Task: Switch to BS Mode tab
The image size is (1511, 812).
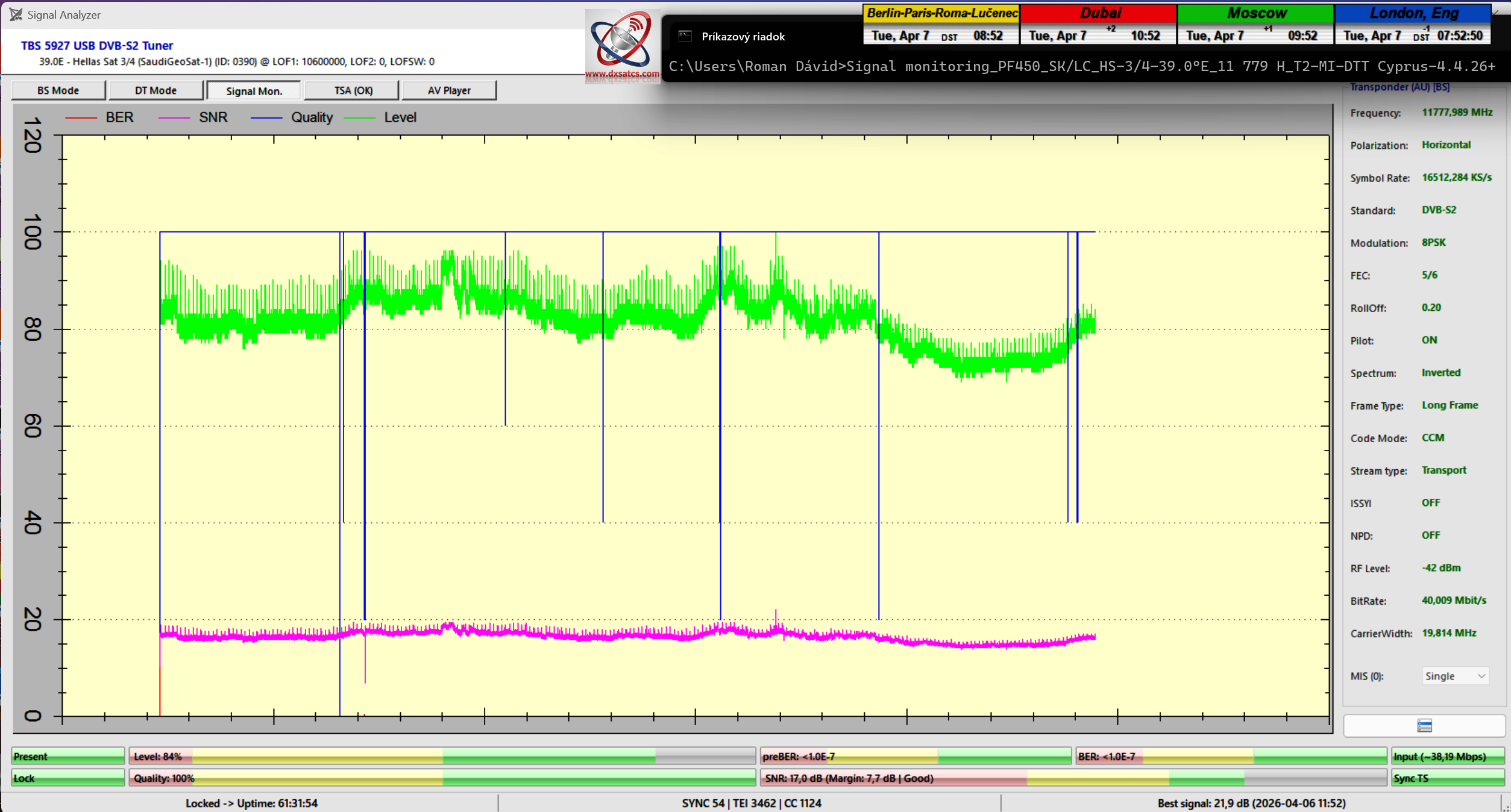Action: (x=58, y=90)
